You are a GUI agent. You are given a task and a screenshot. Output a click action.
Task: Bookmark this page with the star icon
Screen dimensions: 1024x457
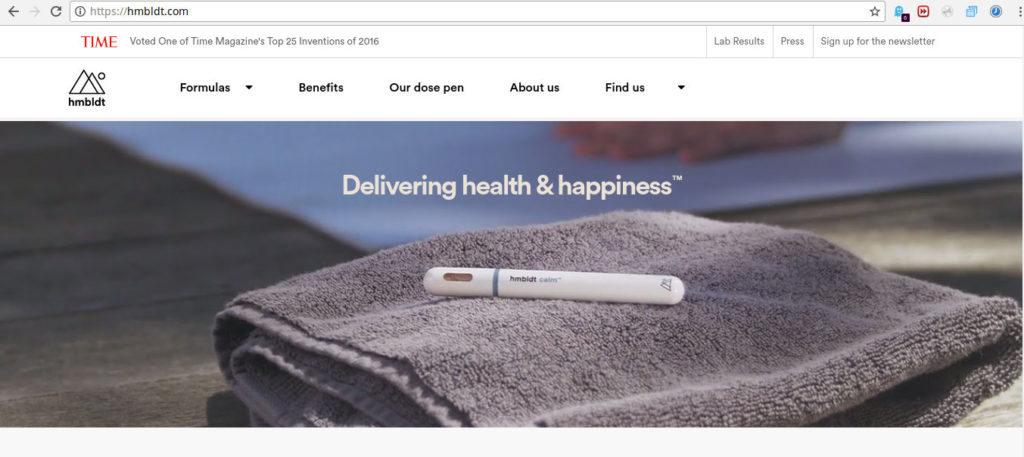(x=874, y=11)
